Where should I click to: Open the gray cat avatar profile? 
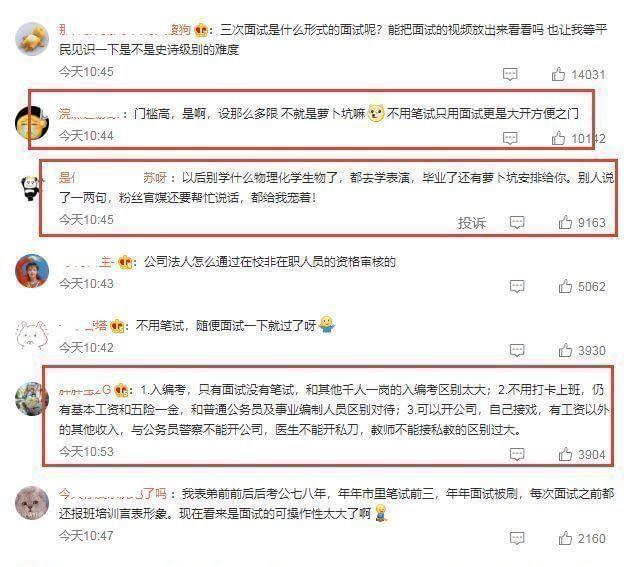tap(32, 503)
